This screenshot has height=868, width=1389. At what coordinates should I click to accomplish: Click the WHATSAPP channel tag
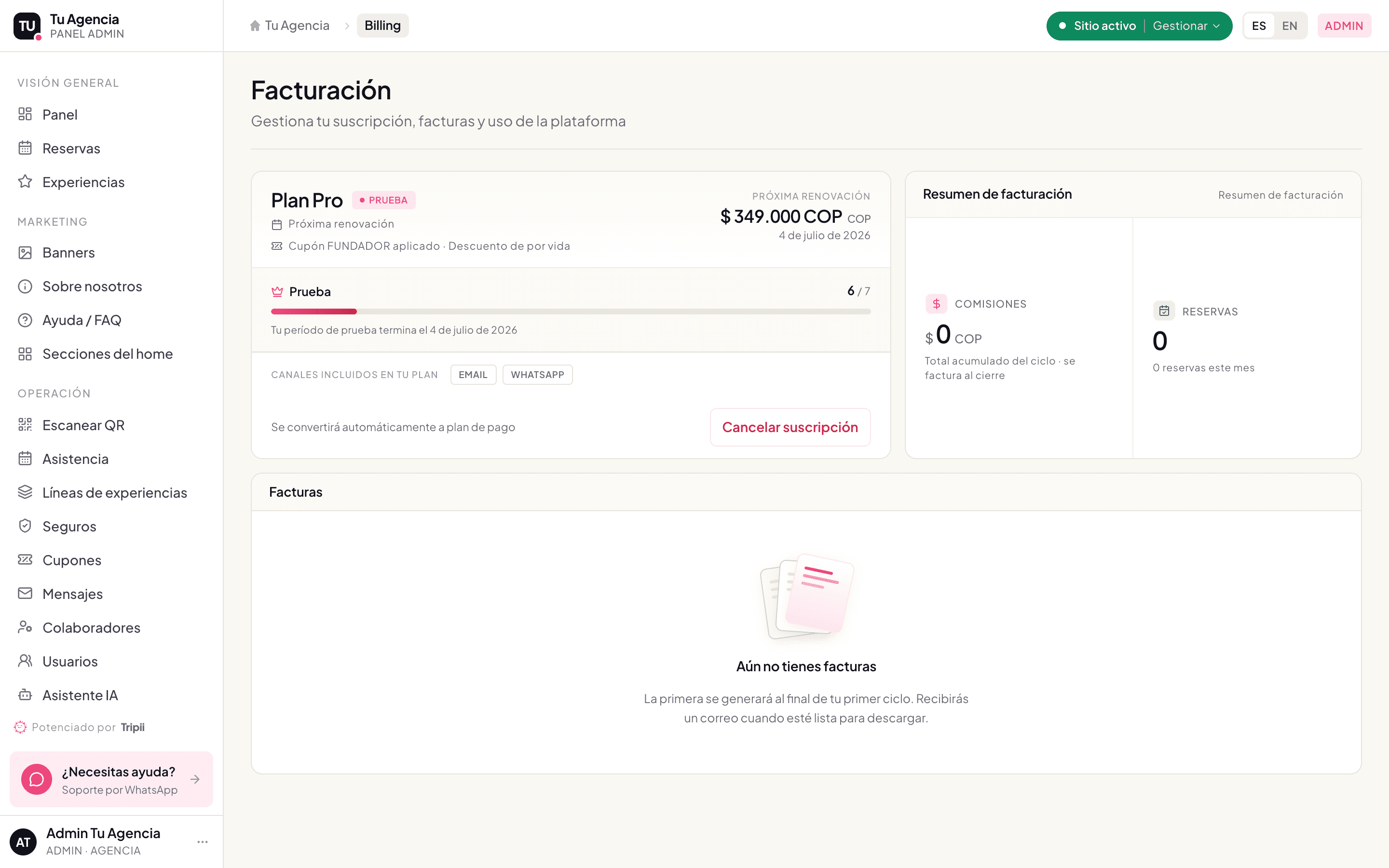537,374
